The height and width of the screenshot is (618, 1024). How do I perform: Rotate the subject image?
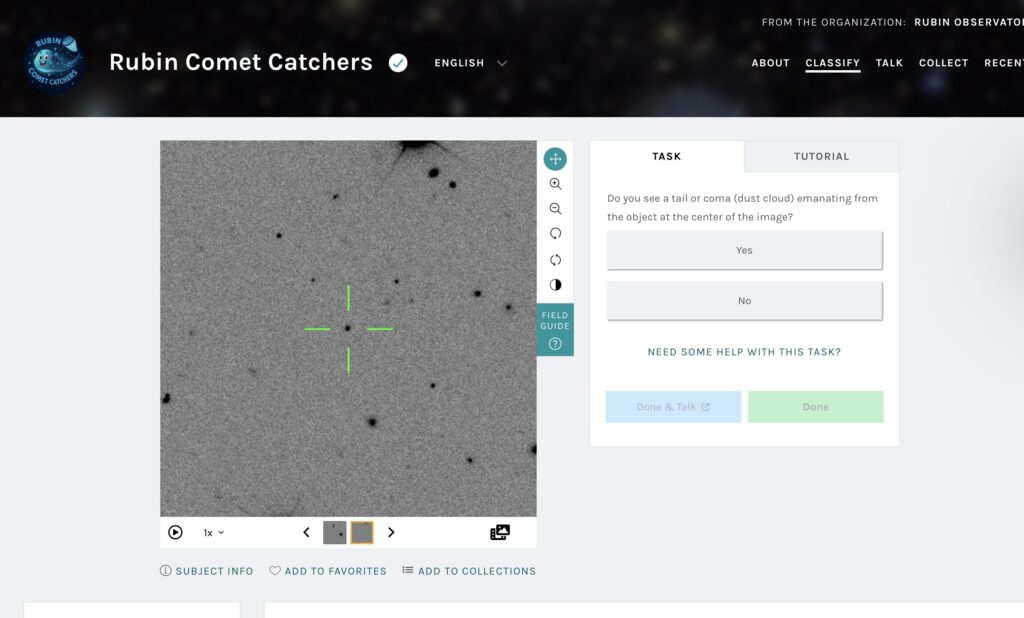tap(555, 234)
